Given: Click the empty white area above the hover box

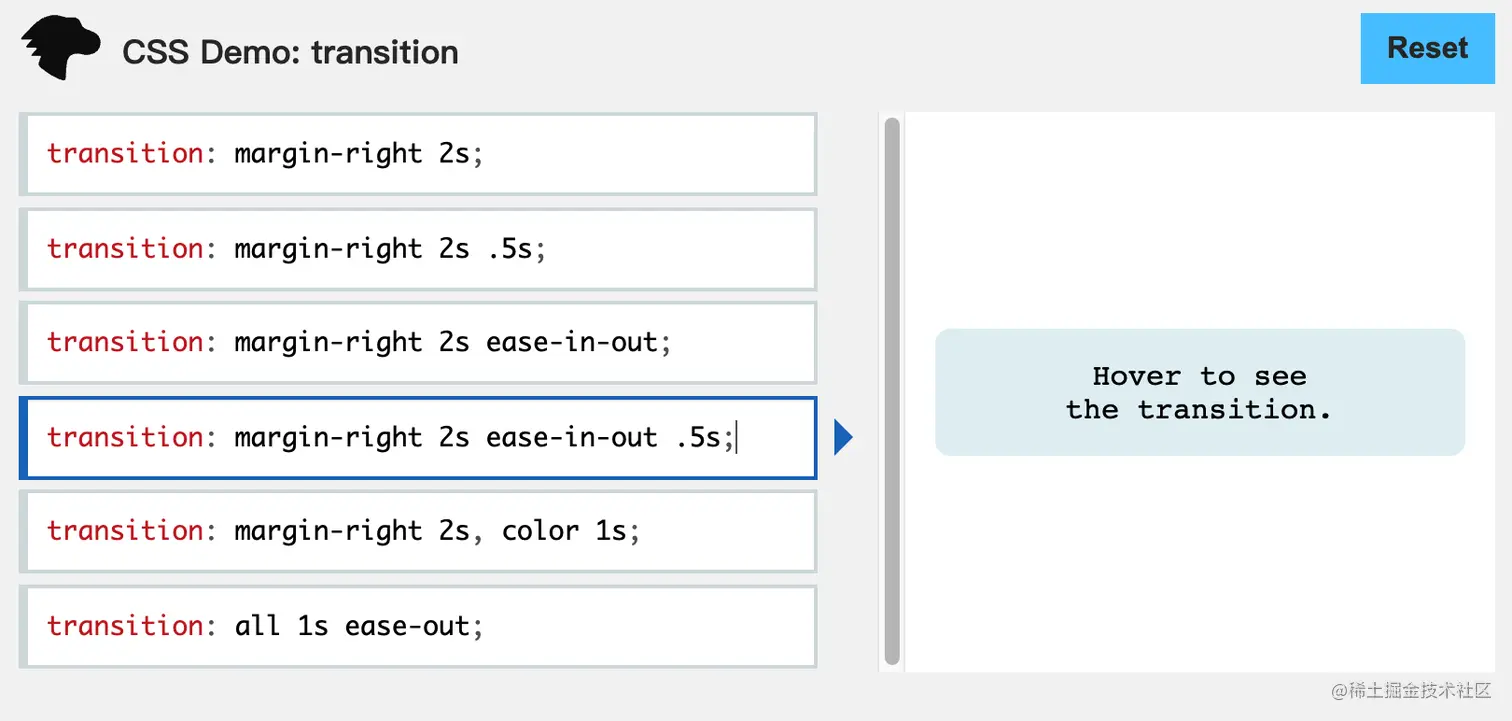Looking at the screenshot, I should (1199, 220).
